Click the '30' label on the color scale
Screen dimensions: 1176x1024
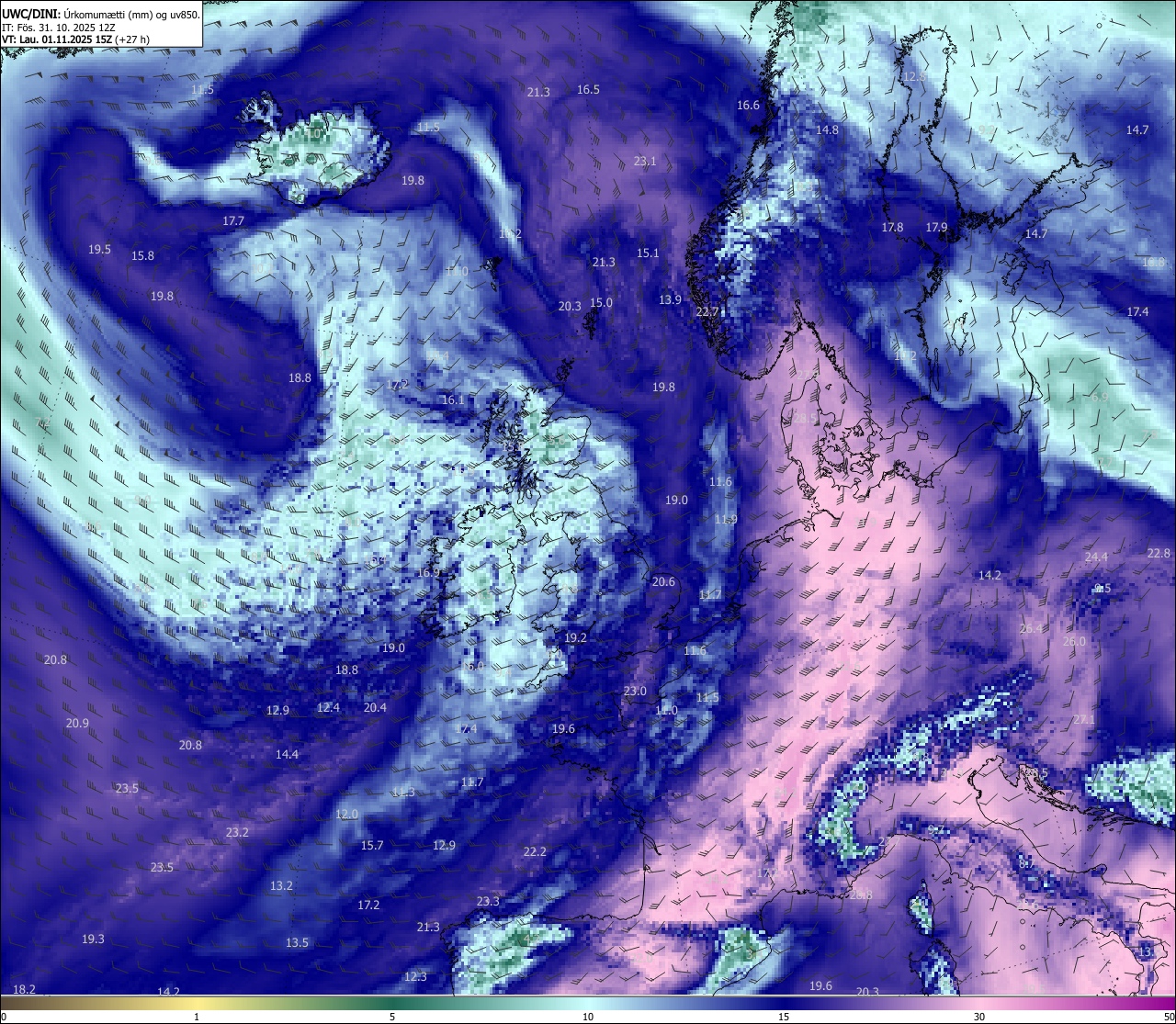click(x=979, y=1016)
